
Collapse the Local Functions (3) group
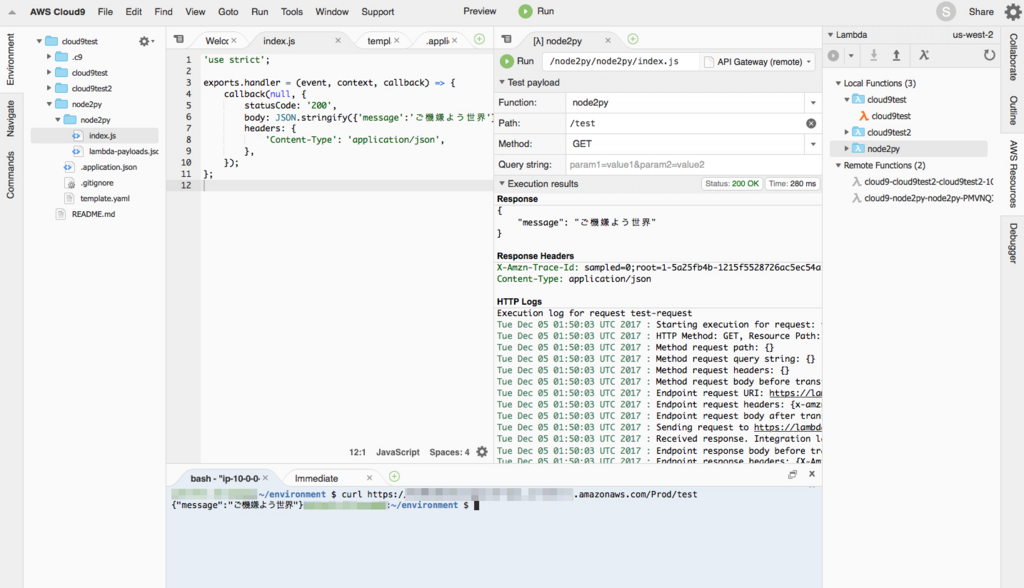click(839, 84)
